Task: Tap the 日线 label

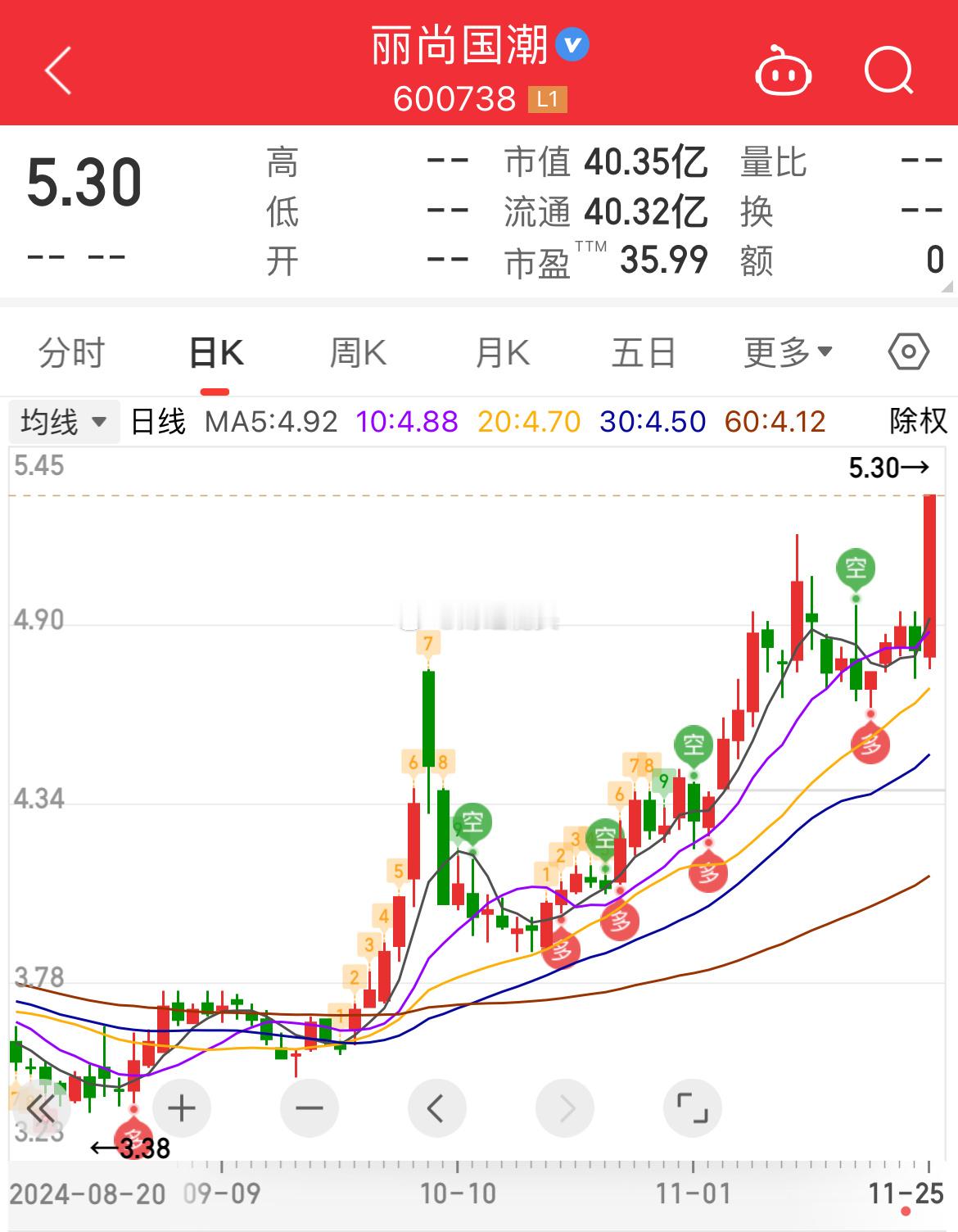Action: (158, 422)
